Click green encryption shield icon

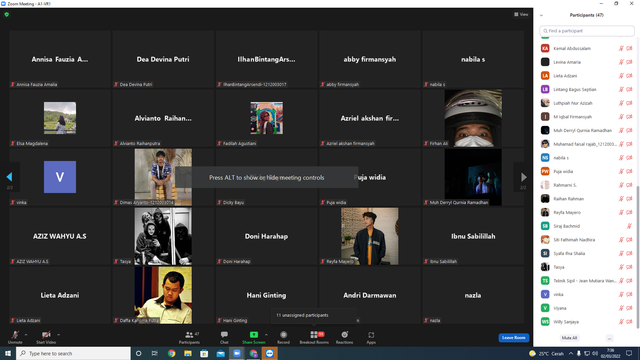pyautogui.click(x=7, y=14)
